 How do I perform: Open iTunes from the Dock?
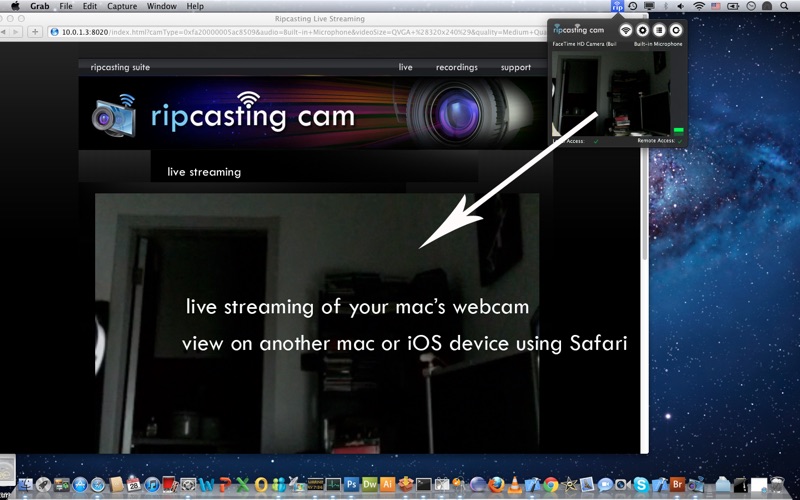[x=152, y=484]
